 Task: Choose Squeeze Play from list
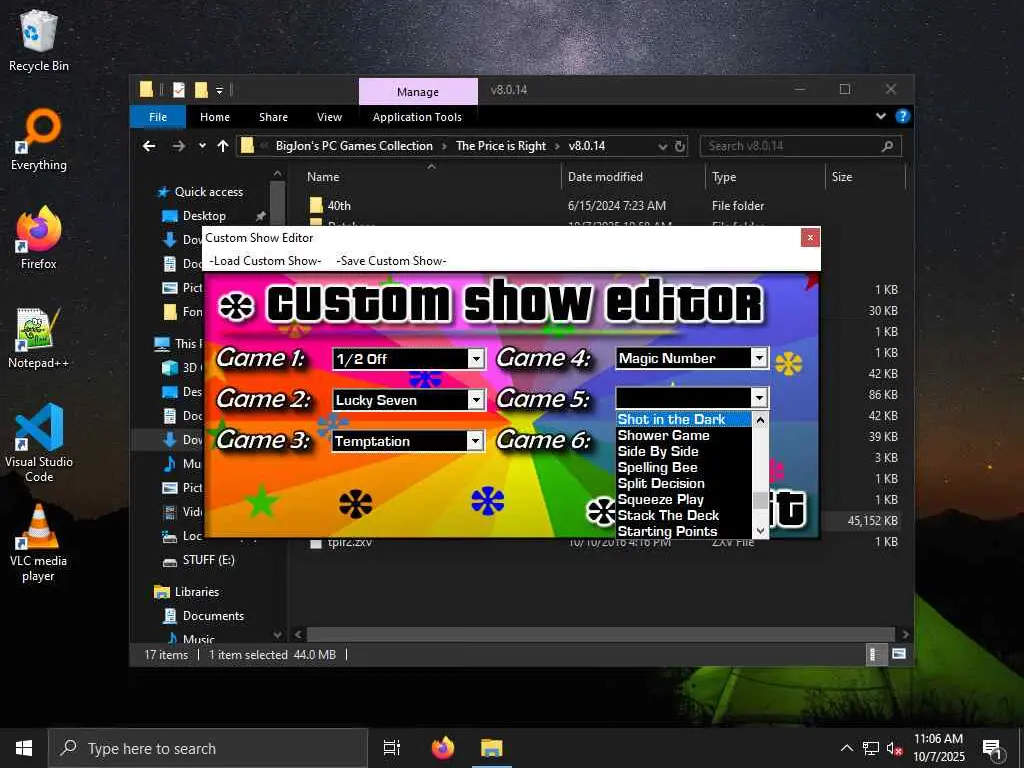click(684, 500)
